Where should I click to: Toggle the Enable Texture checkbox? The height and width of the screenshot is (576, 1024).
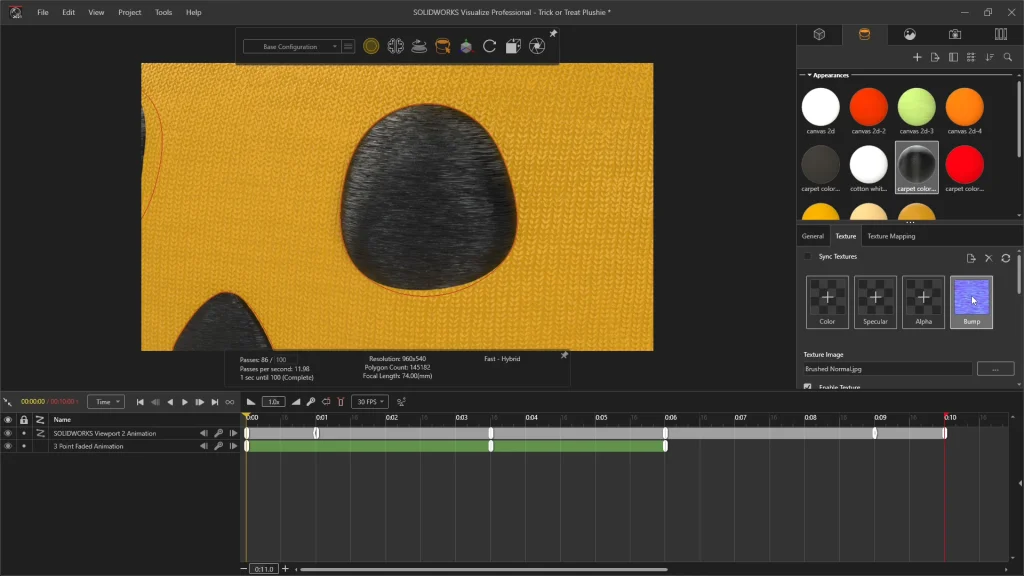808,387
